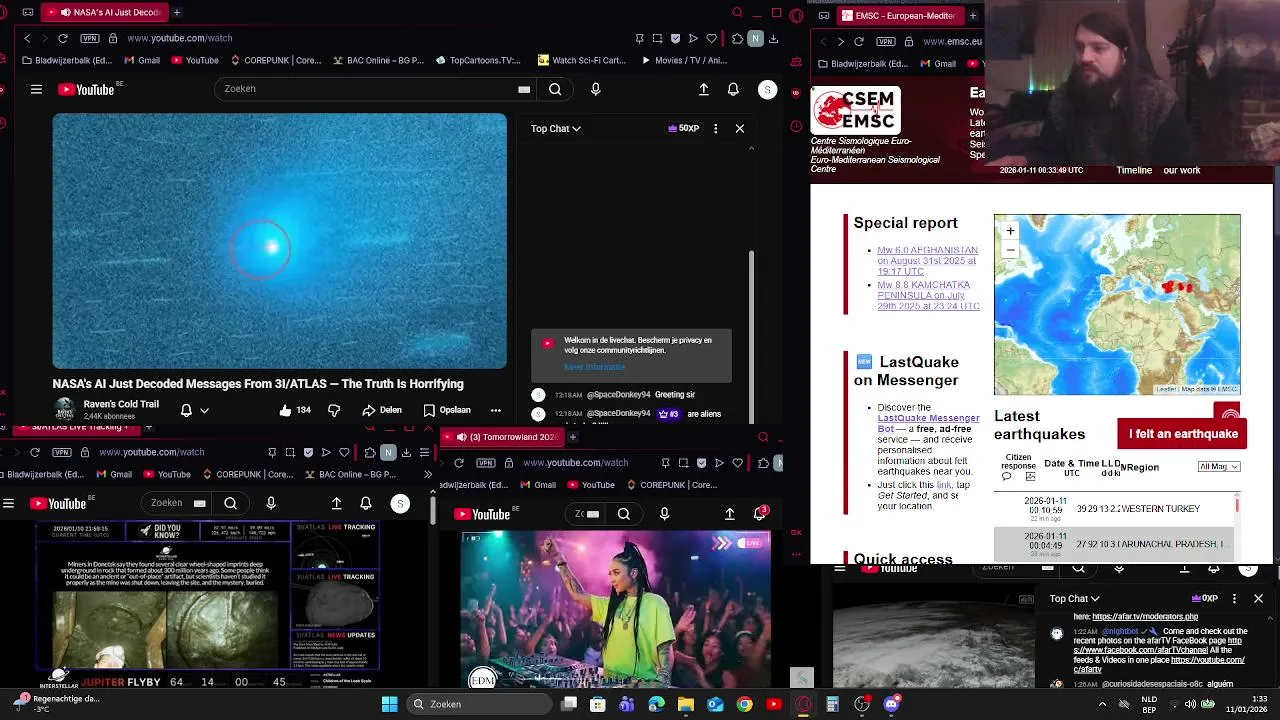Open easy setup menu in 3I/ATLAS window toolbar
This screenshot has height=720, width=1280.
tap(424, 452)
